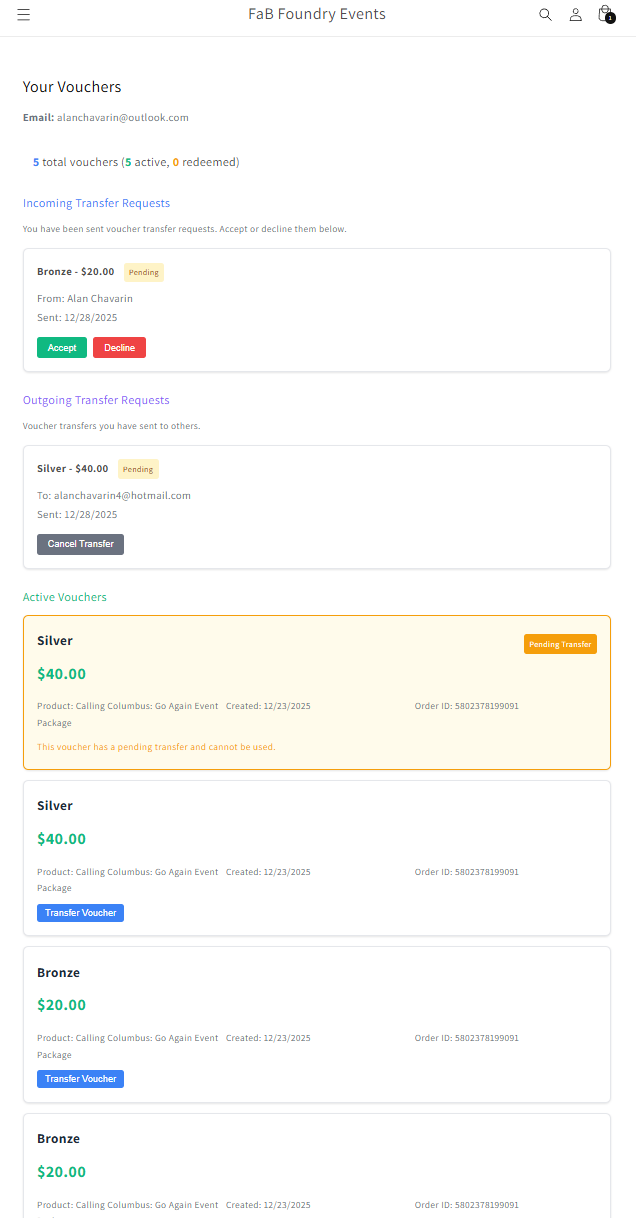Open the shopping cart icon

[x=604, y=14]
